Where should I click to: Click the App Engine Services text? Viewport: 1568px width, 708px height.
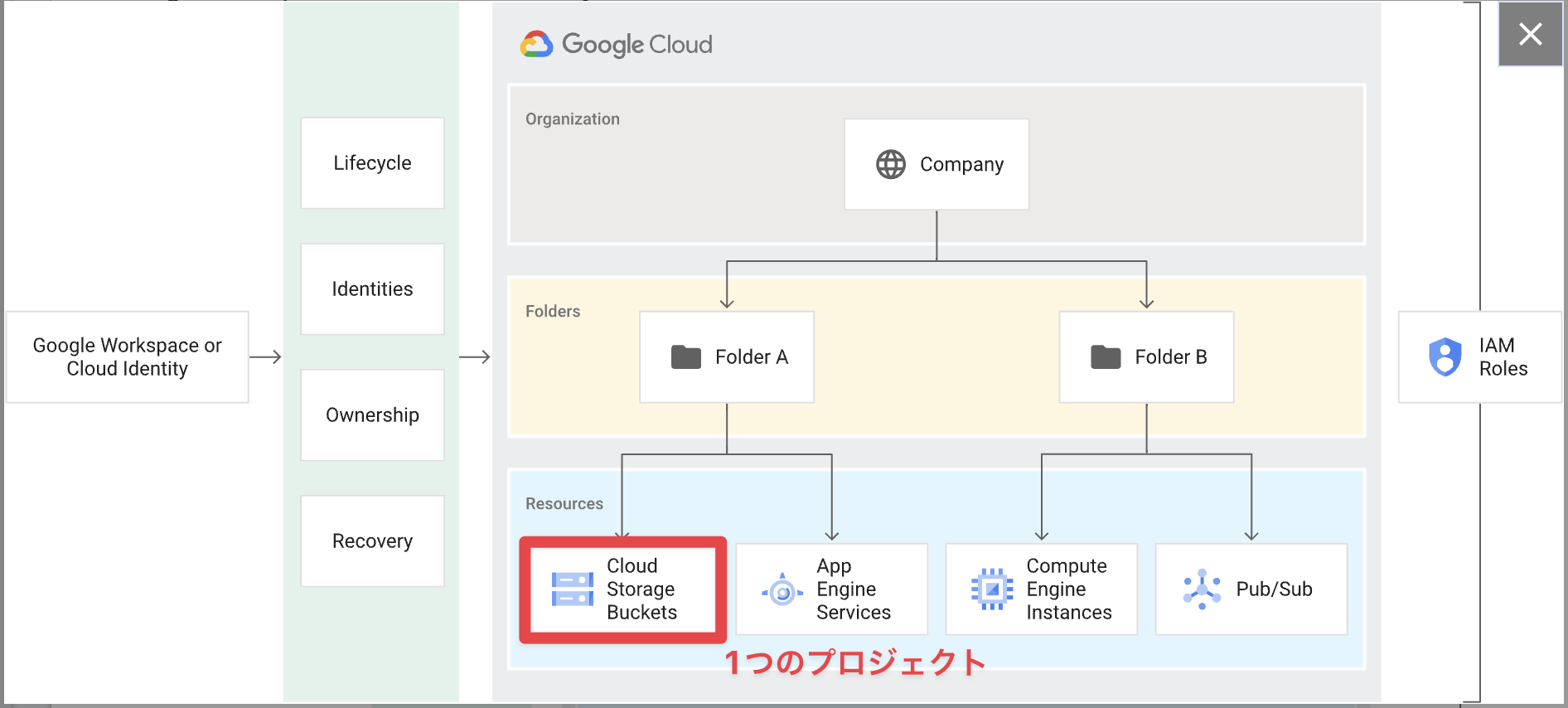tap(854, 589)
